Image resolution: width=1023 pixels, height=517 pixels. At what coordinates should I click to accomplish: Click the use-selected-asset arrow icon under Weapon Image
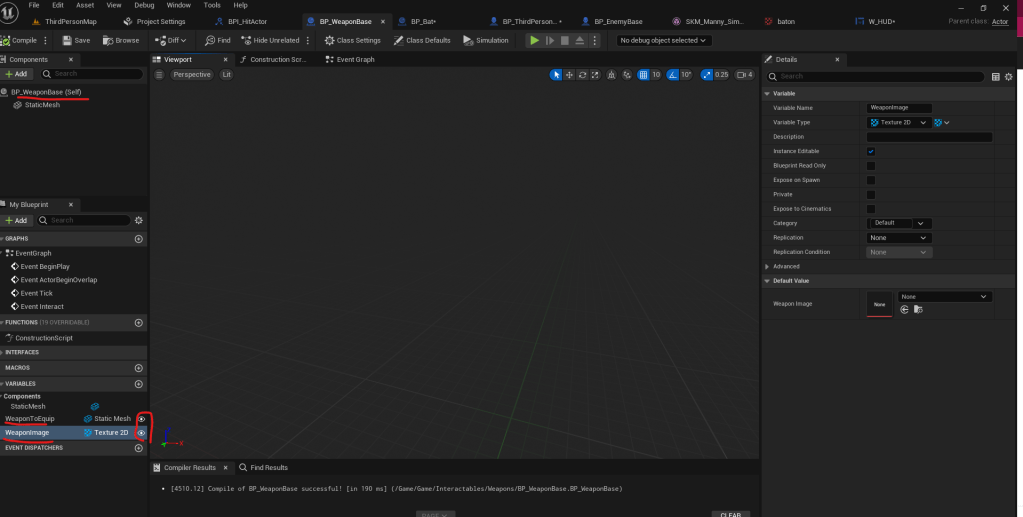(x=904, y=310)
